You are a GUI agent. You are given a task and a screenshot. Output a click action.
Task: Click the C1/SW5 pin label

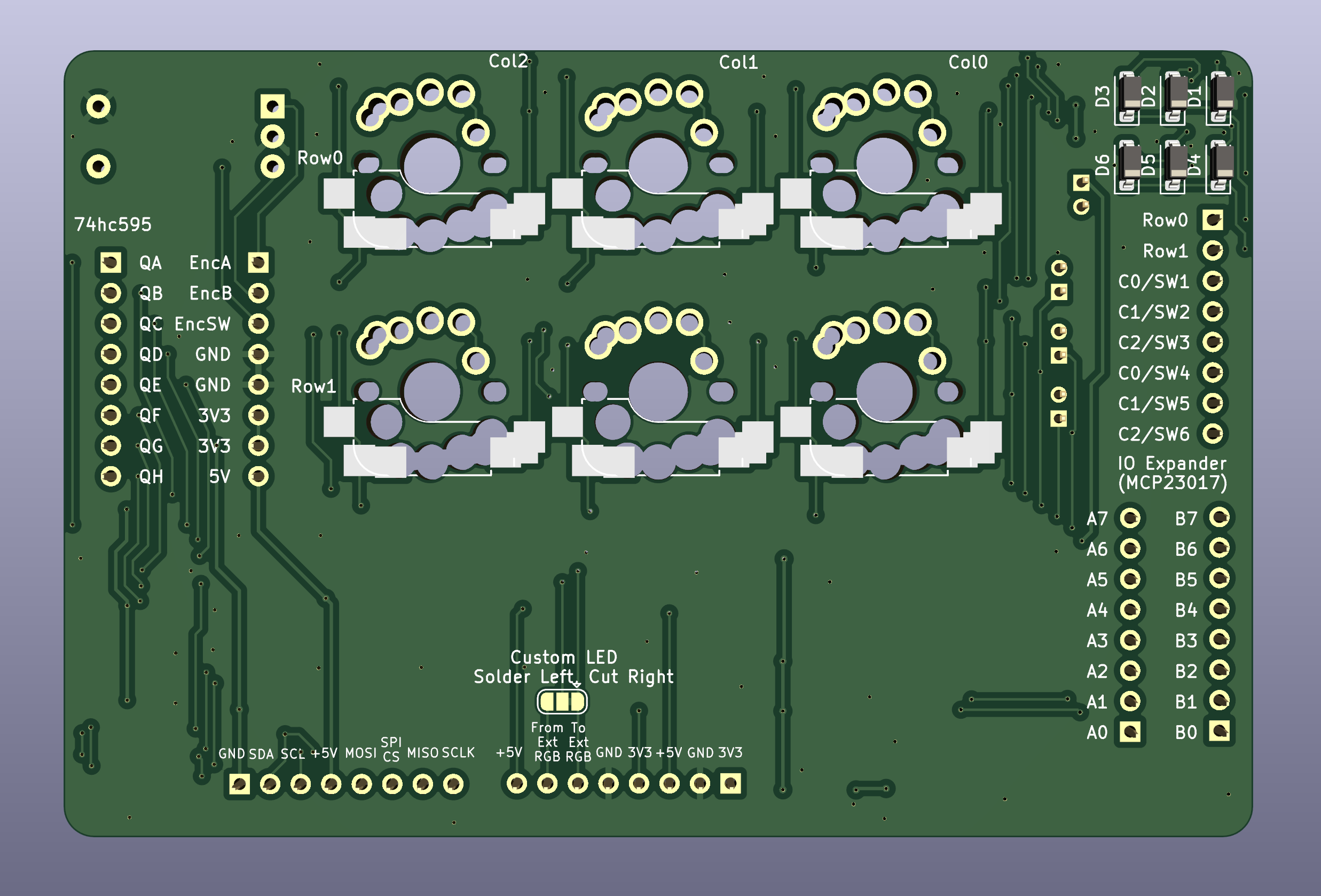tap(1154, 404)
